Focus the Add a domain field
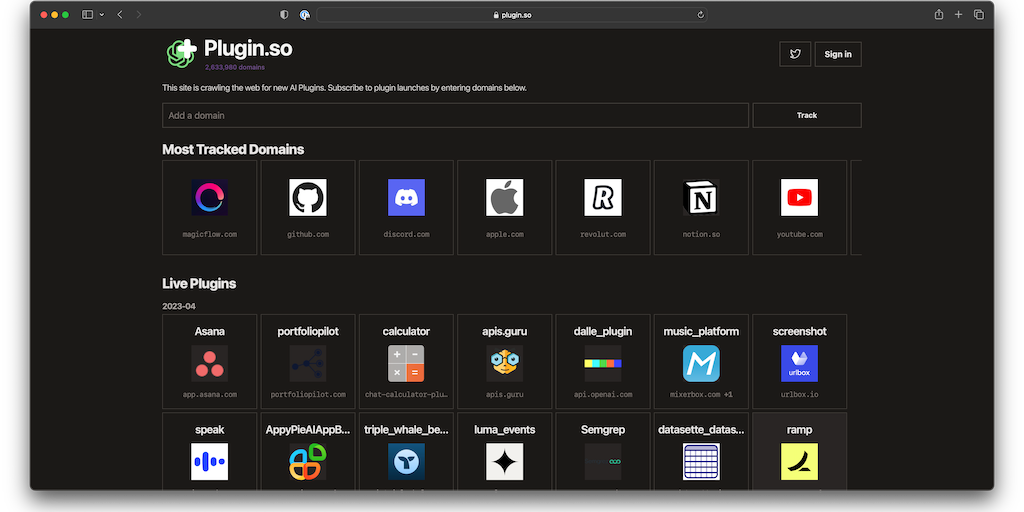The image size is (1024, 512). [455, 115]
